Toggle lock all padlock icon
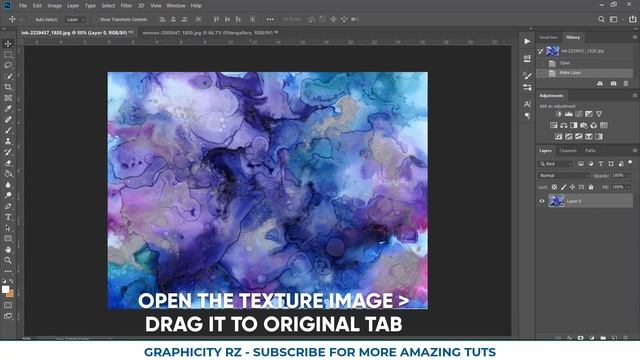The image size is (640, 360). [591, 187]
